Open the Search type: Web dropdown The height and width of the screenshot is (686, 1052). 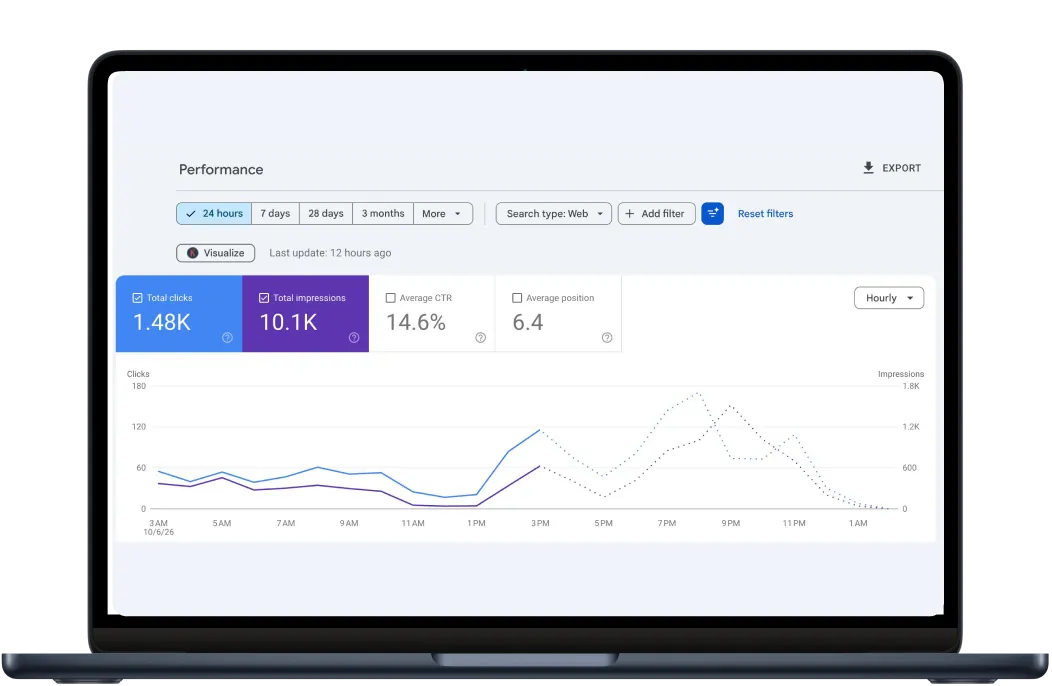554,213
